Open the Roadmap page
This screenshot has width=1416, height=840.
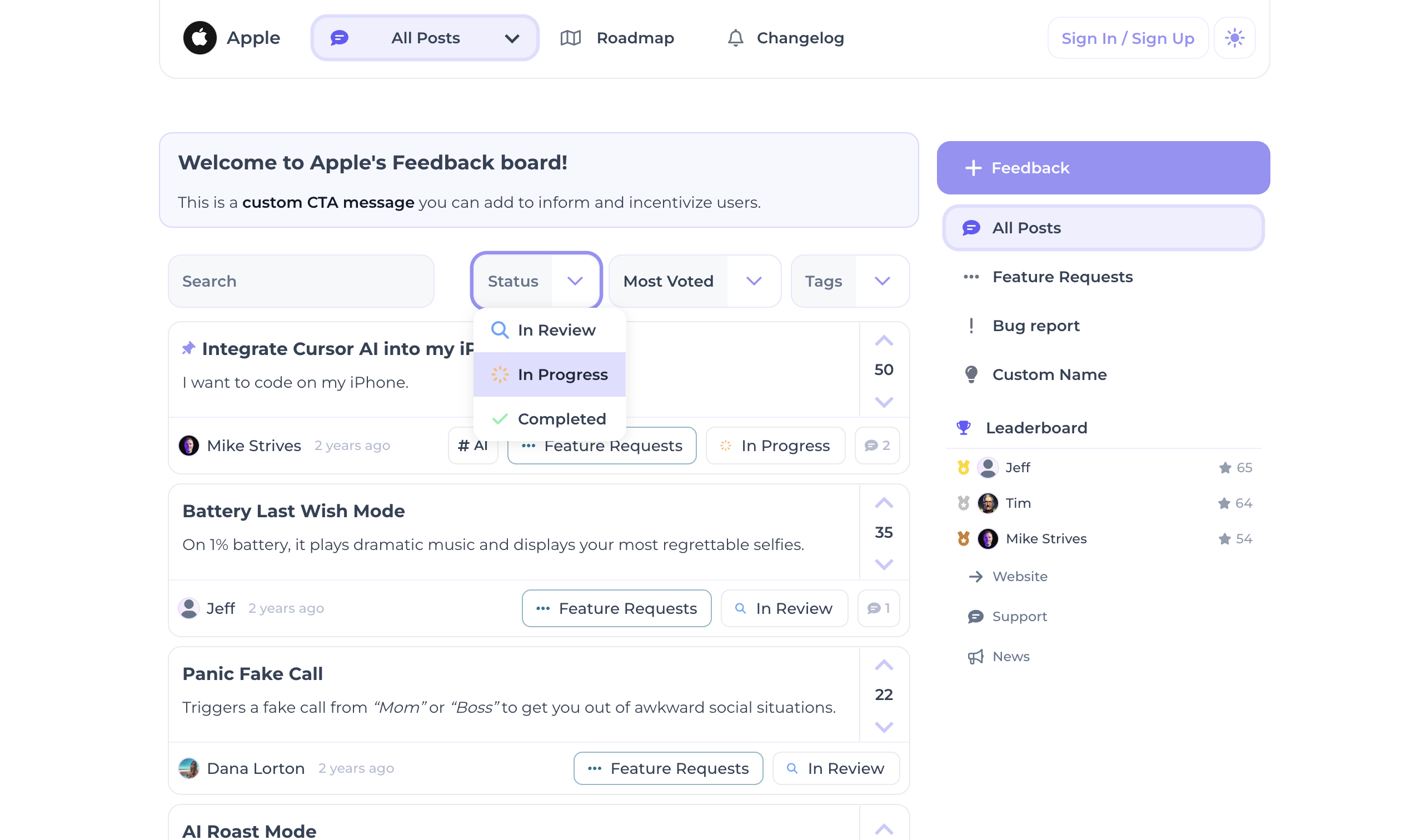pyautogui.click(x=617, y=38)
